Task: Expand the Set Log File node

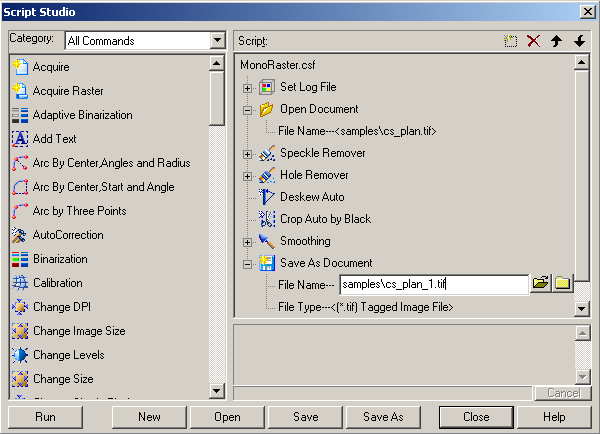Action: coord(247,87)
